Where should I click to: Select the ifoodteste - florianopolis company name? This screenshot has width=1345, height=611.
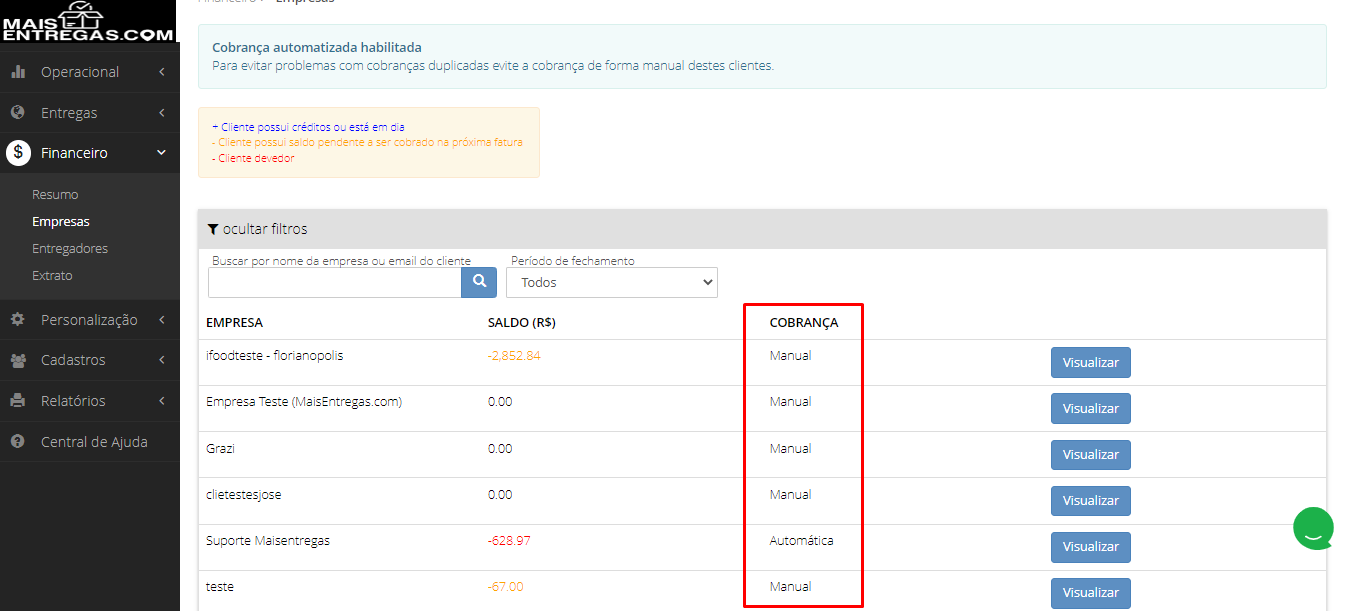275,356
